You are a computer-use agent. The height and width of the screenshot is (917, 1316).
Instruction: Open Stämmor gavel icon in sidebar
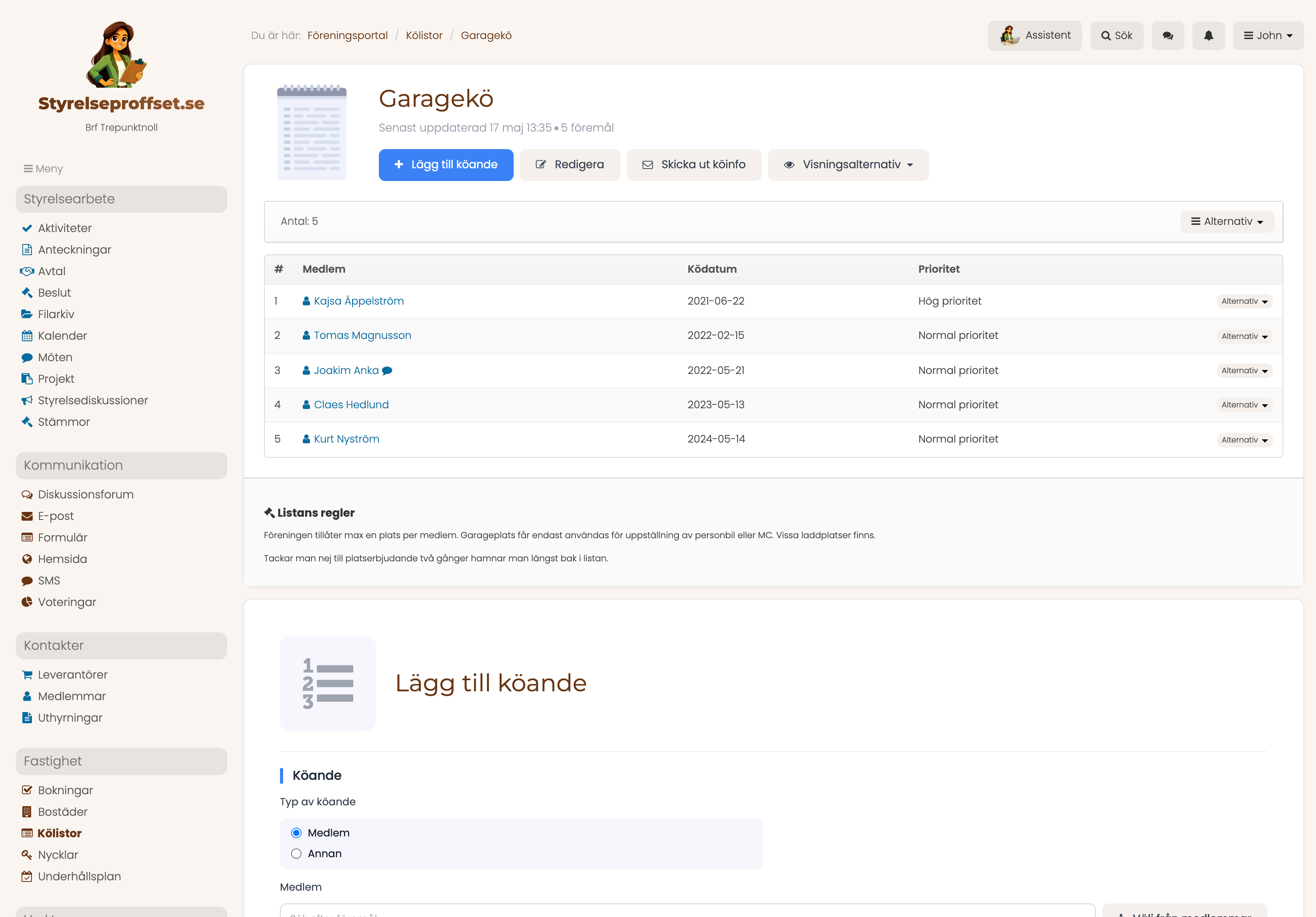click(27, 422)
